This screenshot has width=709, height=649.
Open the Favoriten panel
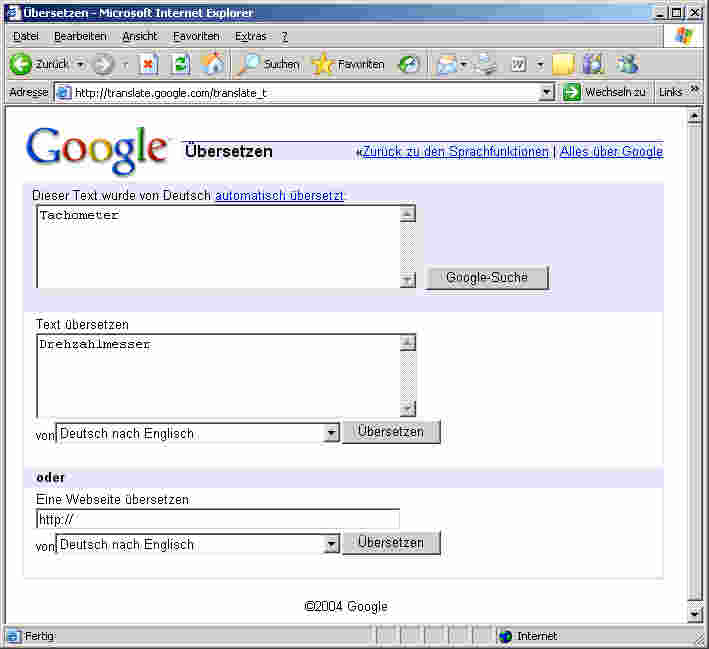click(349, 64)
